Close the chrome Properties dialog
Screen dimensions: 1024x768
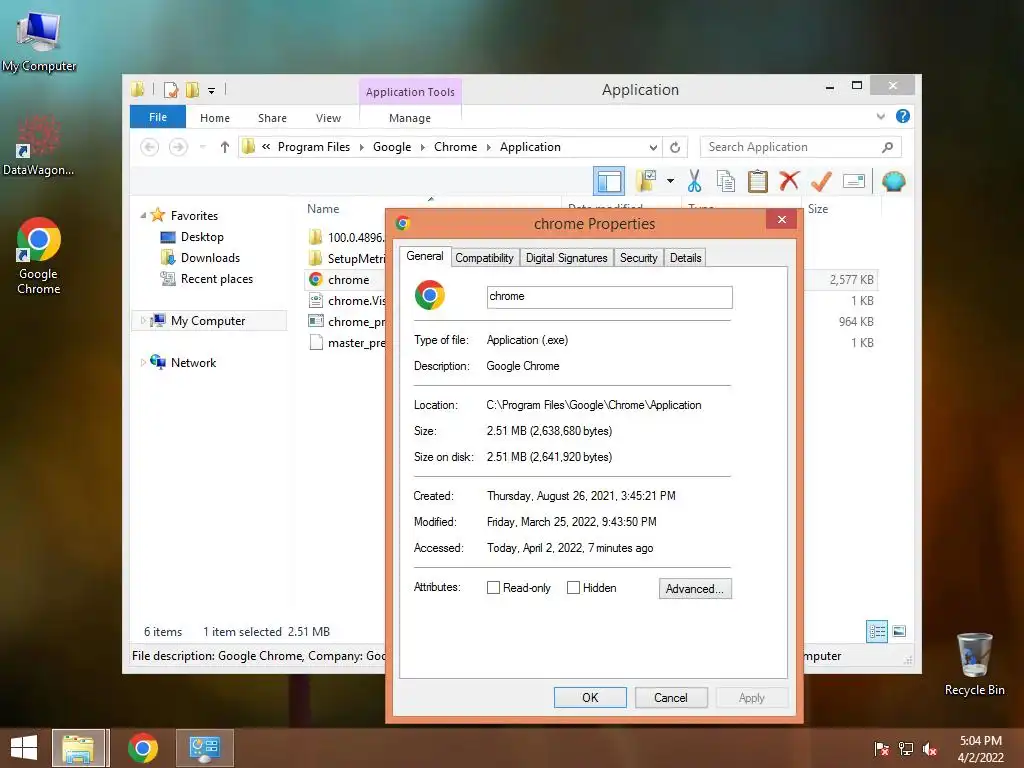tap(782, 219)
